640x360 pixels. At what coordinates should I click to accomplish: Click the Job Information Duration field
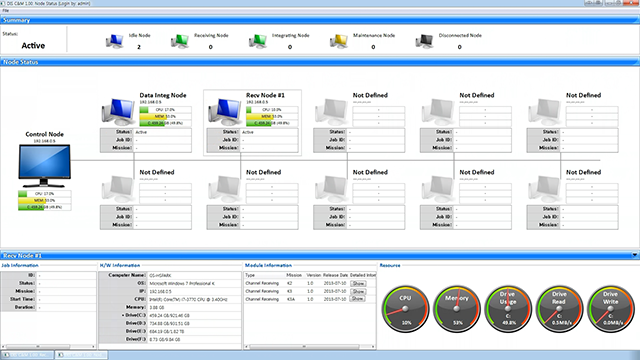coord(66,307)
